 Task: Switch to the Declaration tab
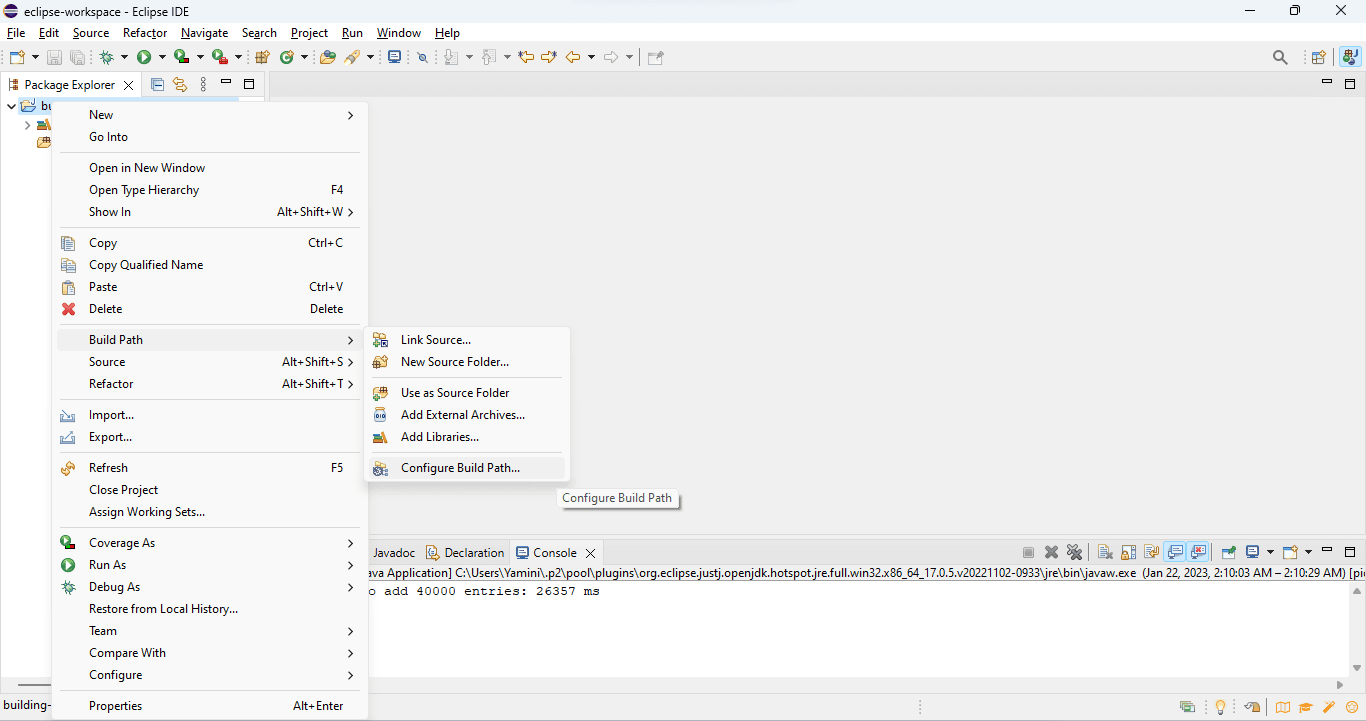click(465, 552)
